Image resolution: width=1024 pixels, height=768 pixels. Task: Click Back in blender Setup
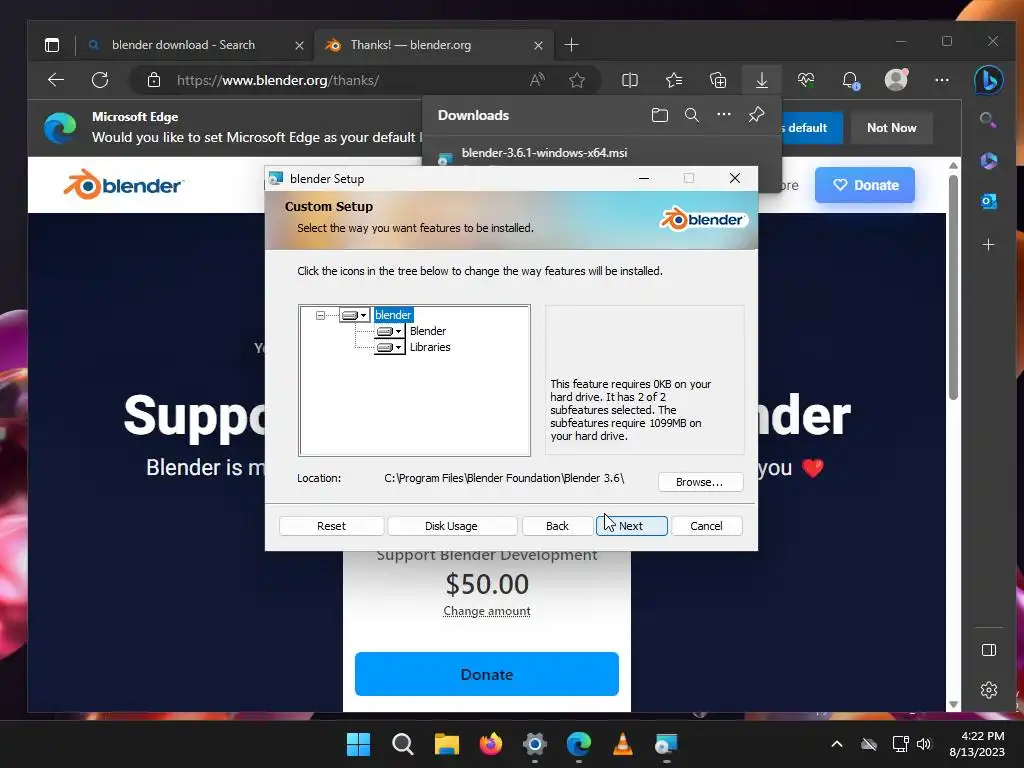557,526
